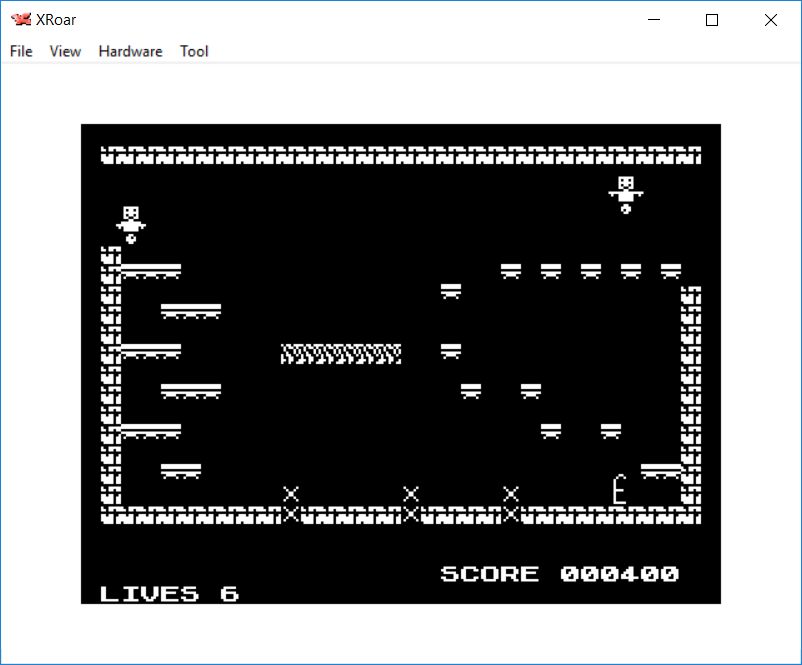Screen dimensions: 802x665
Task: Click the pound sign treasure near the floor
Action: tap(620, 490)
